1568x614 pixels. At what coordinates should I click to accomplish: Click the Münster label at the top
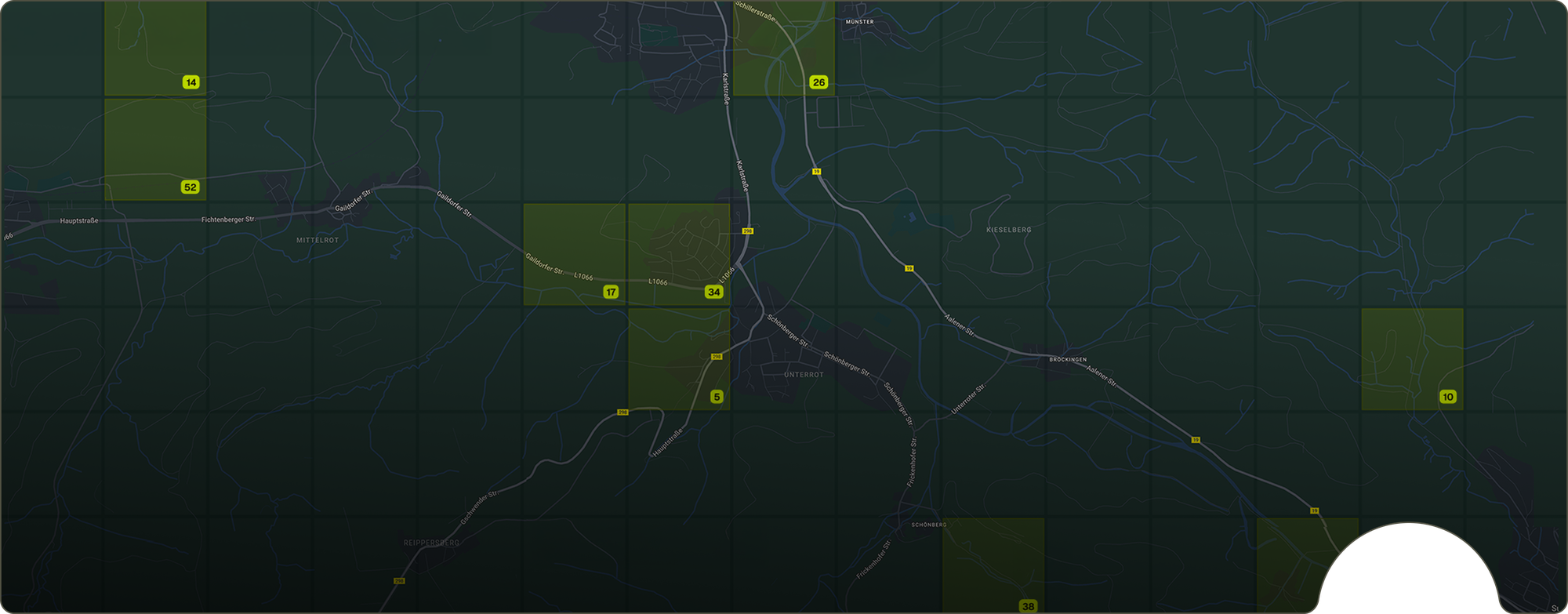point(859,22)
